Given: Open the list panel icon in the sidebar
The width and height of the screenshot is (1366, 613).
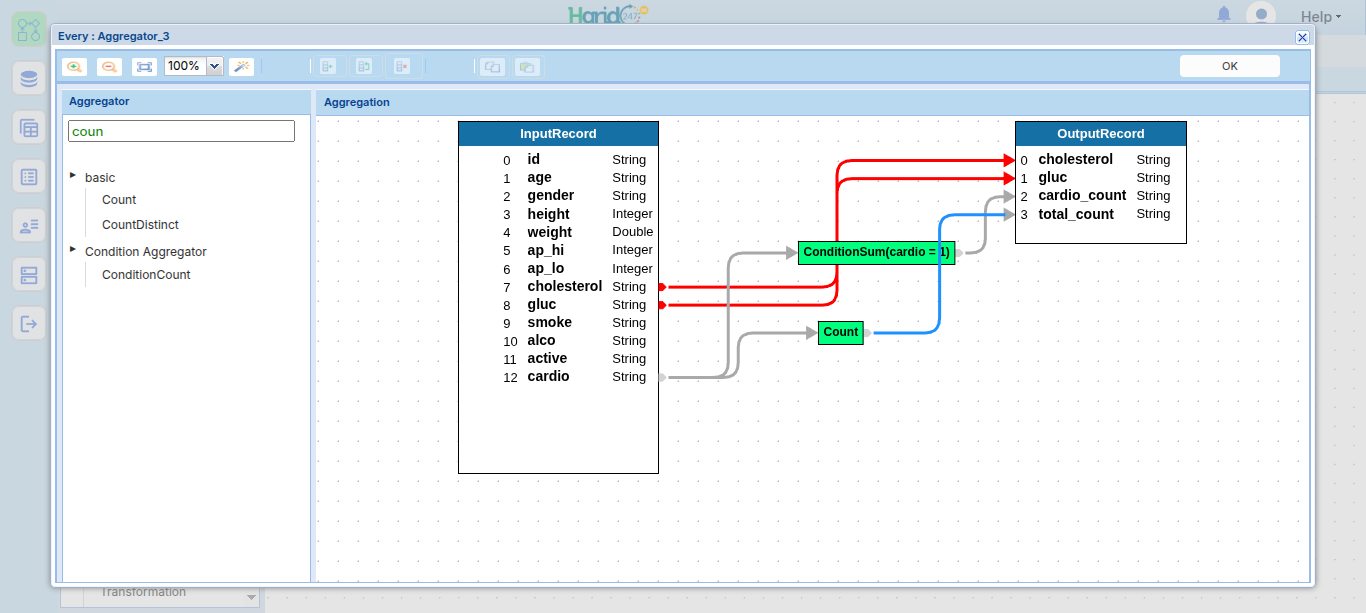Looking at the screenshot, I should coord(29,177).
